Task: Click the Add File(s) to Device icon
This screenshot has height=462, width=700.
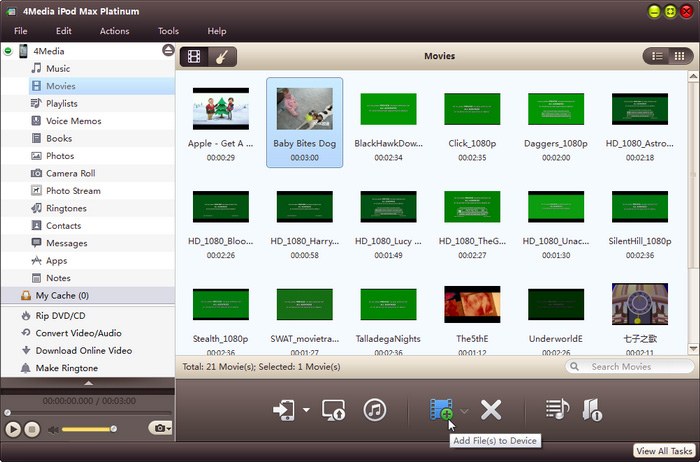Action: pos(441,409)
